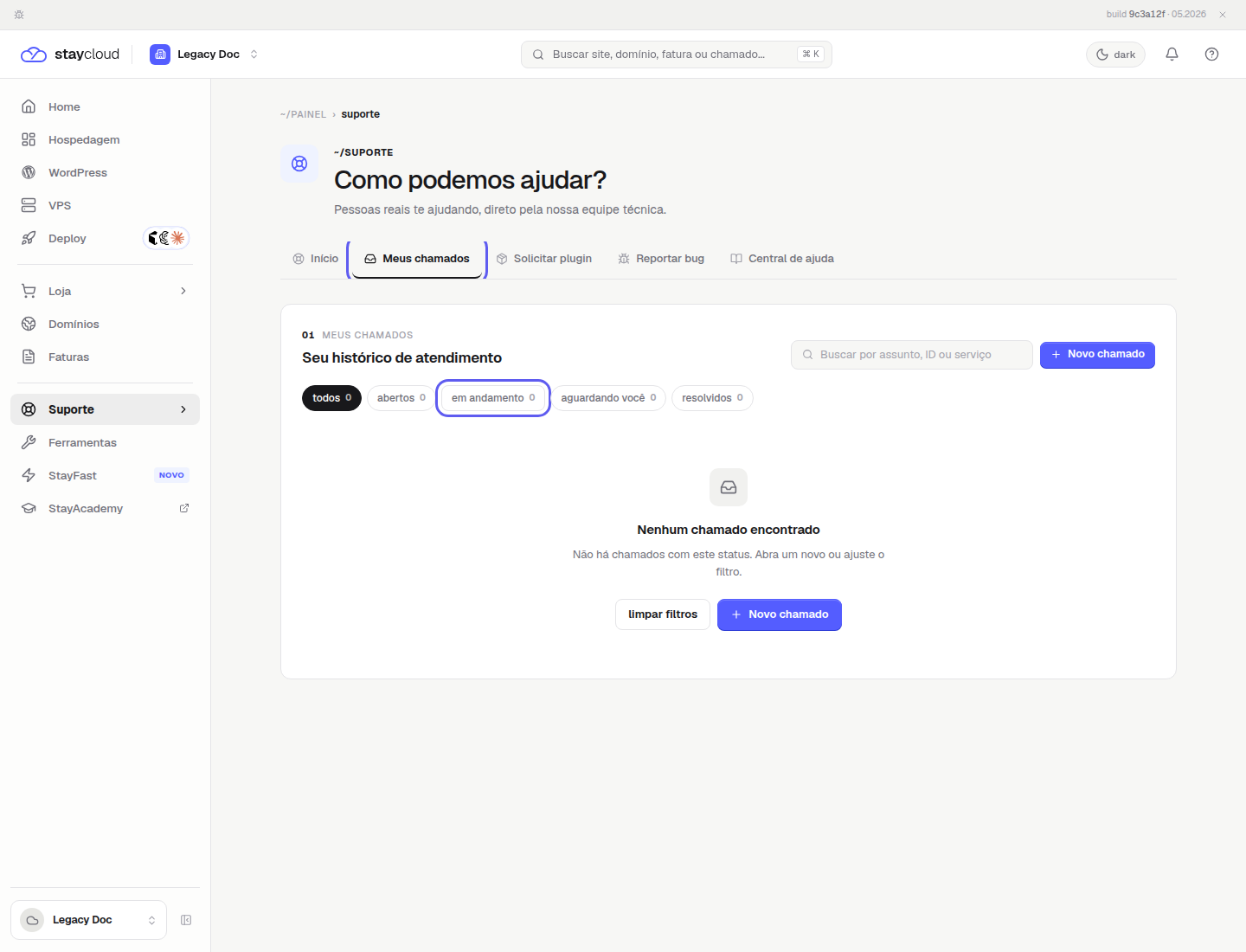The image size is (1246, 952).
Task: Open Deploy section
Action: click(x=105, y=238)
